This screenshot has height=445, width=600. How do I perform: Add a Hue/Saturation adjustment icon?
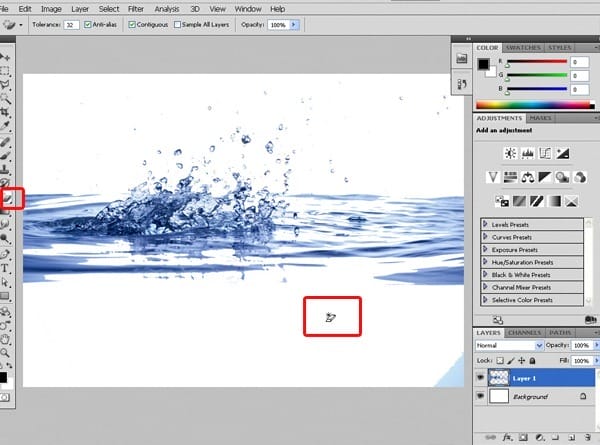tap(510, 177)
